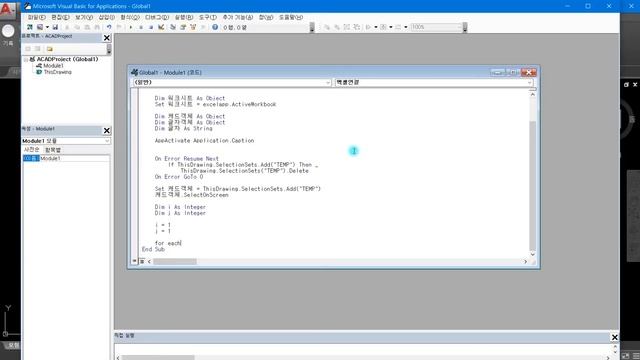
Task: Open the 파일(F) menu
Action: [x=37, y=17]
